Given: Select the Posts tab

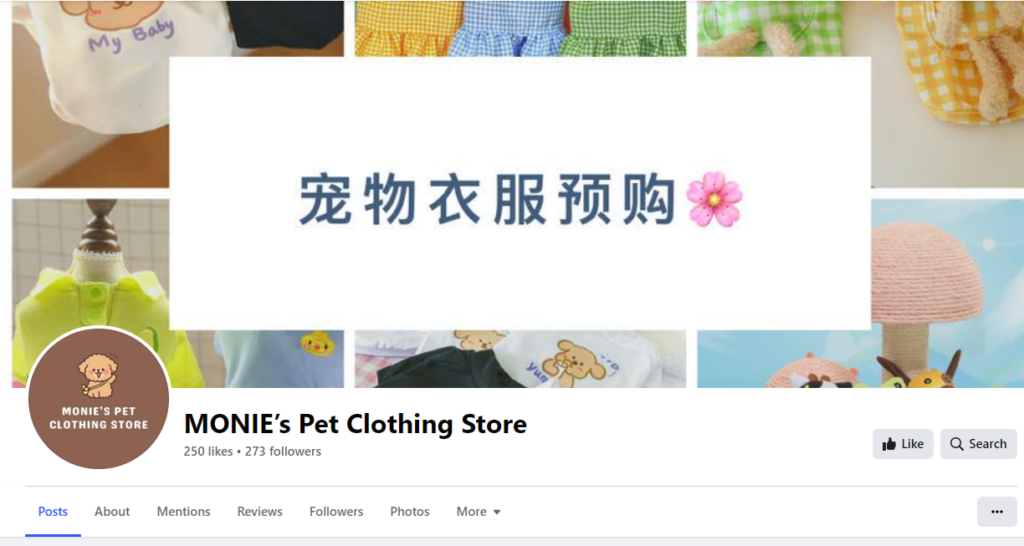Looking at the screenshot, I should [x=53, y=511].
